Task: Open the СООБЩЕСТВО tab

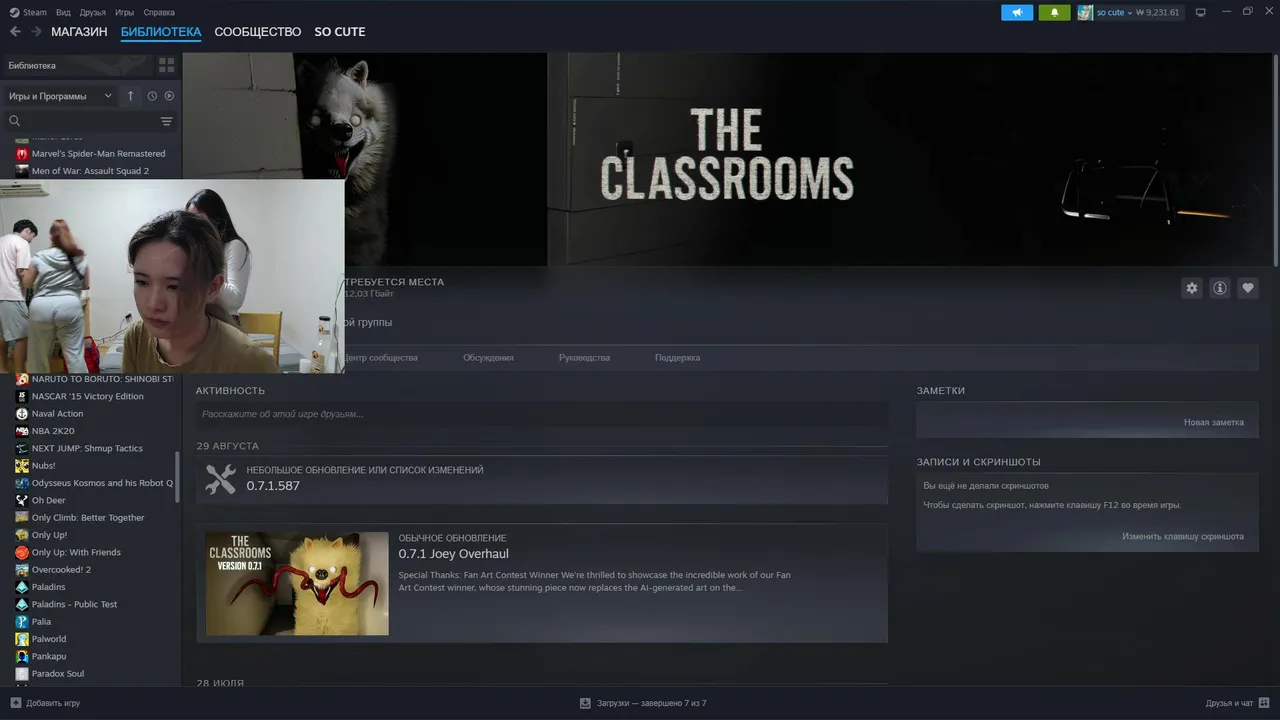Action: click(258, 32)
